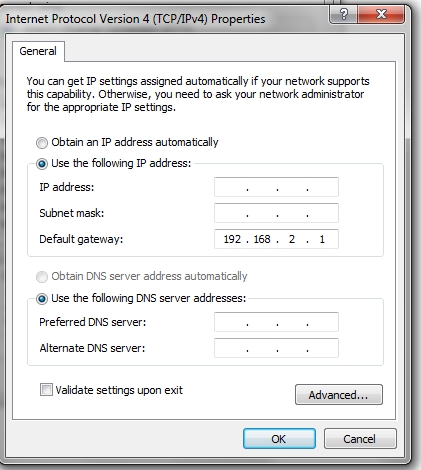
Task: Click the Alternate DNS server field
Action: tap(276, 348)
